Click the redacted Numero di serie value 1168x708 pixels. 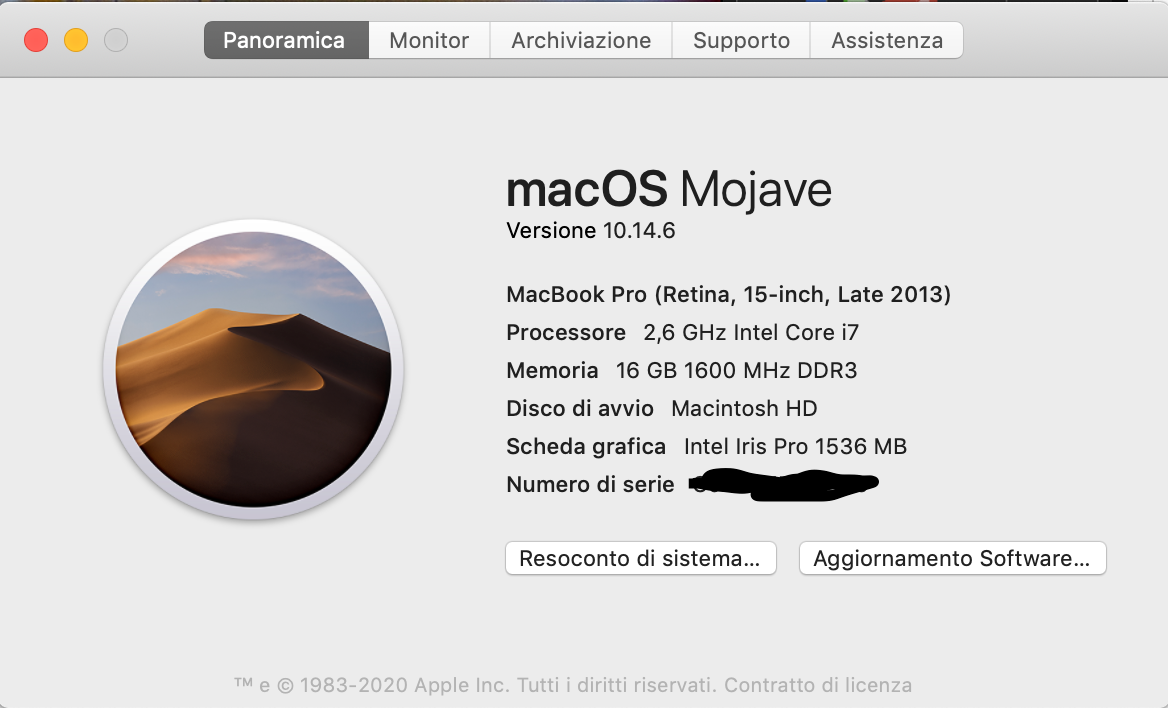(784, 485)
